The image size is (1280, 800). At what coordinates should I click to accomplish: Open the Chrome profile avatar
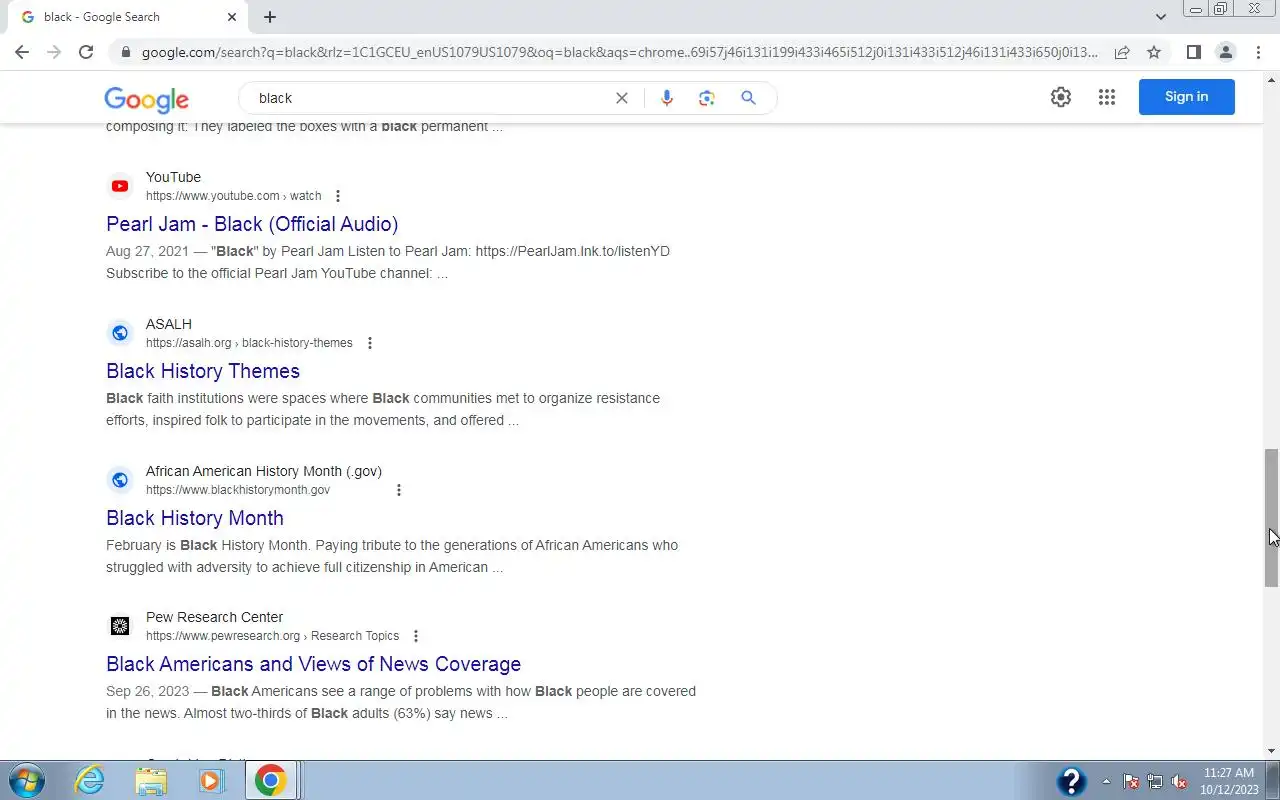coord(1225,52)
